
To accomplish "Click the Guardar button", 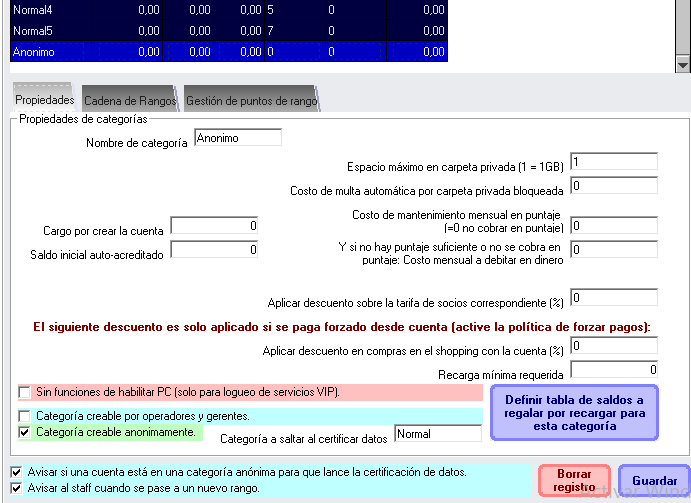I will coord(654,481).
